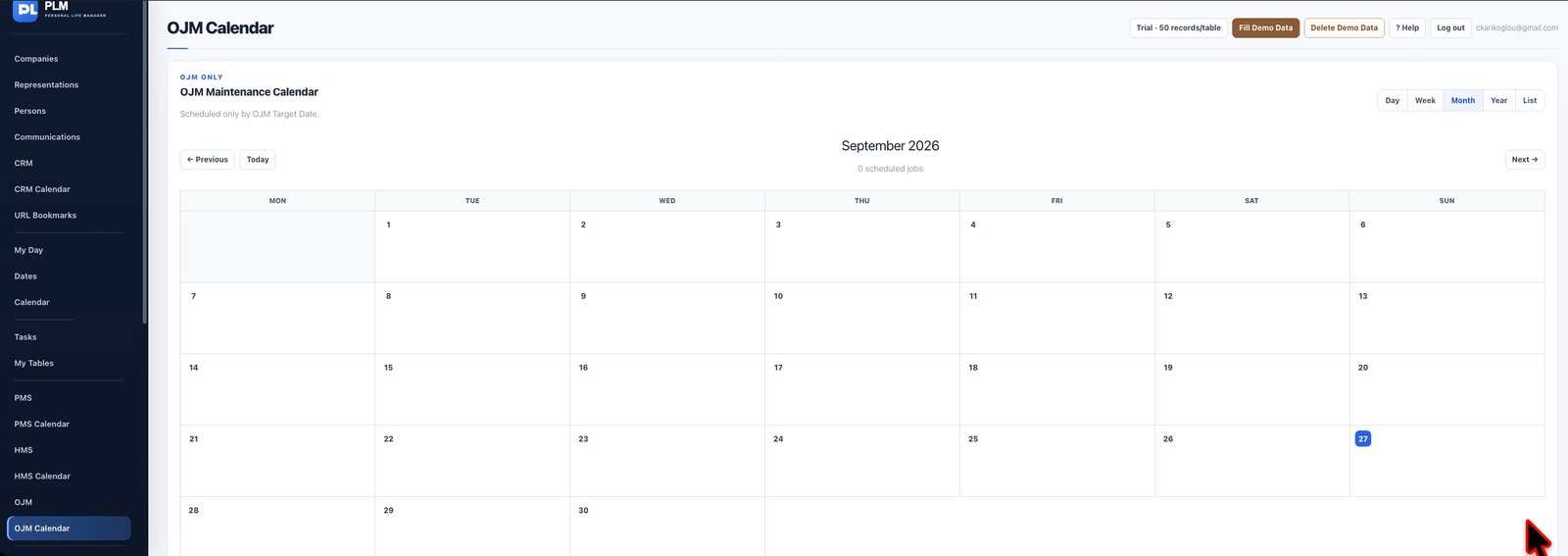Select September 6 cell
Viewport: 1568px width, 556px height.
(x=1446, y=246)
